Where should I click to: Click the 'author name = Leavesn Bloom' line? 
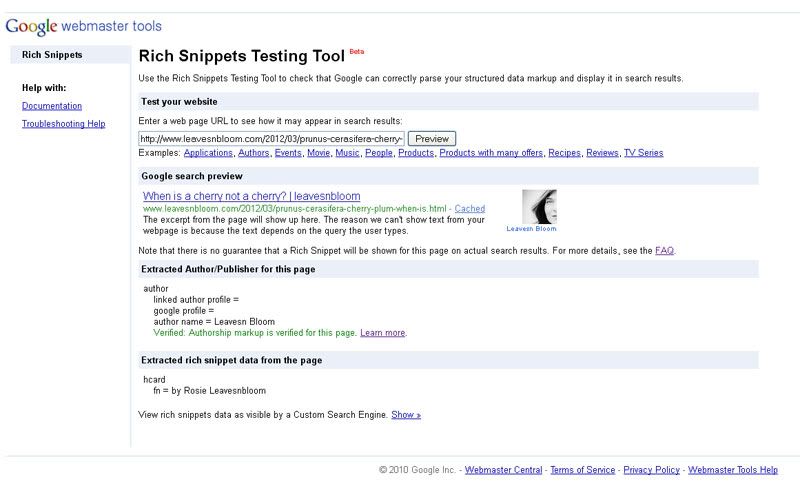click(214, 322)
